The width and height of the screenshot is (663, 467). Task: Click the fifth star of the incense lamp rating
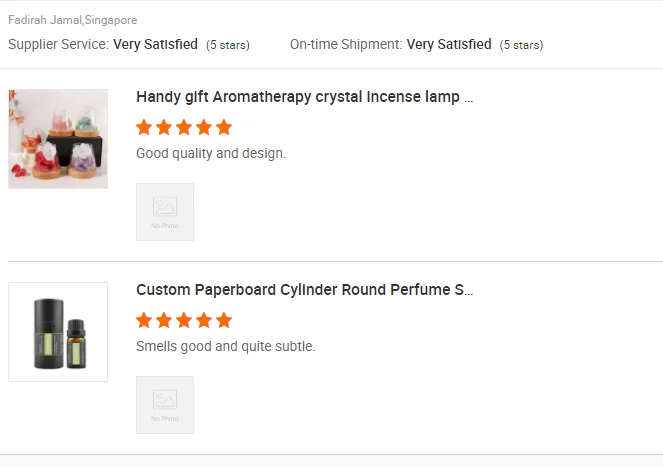tap(224, 127)
